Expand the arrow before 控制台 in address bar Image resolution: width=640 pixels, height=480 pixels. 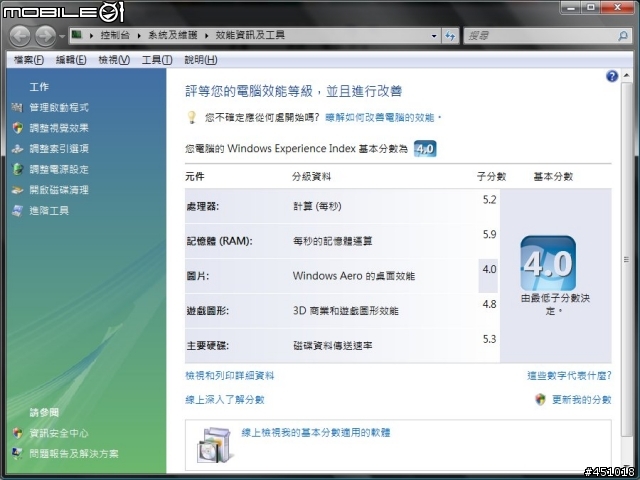click(91, 36)
